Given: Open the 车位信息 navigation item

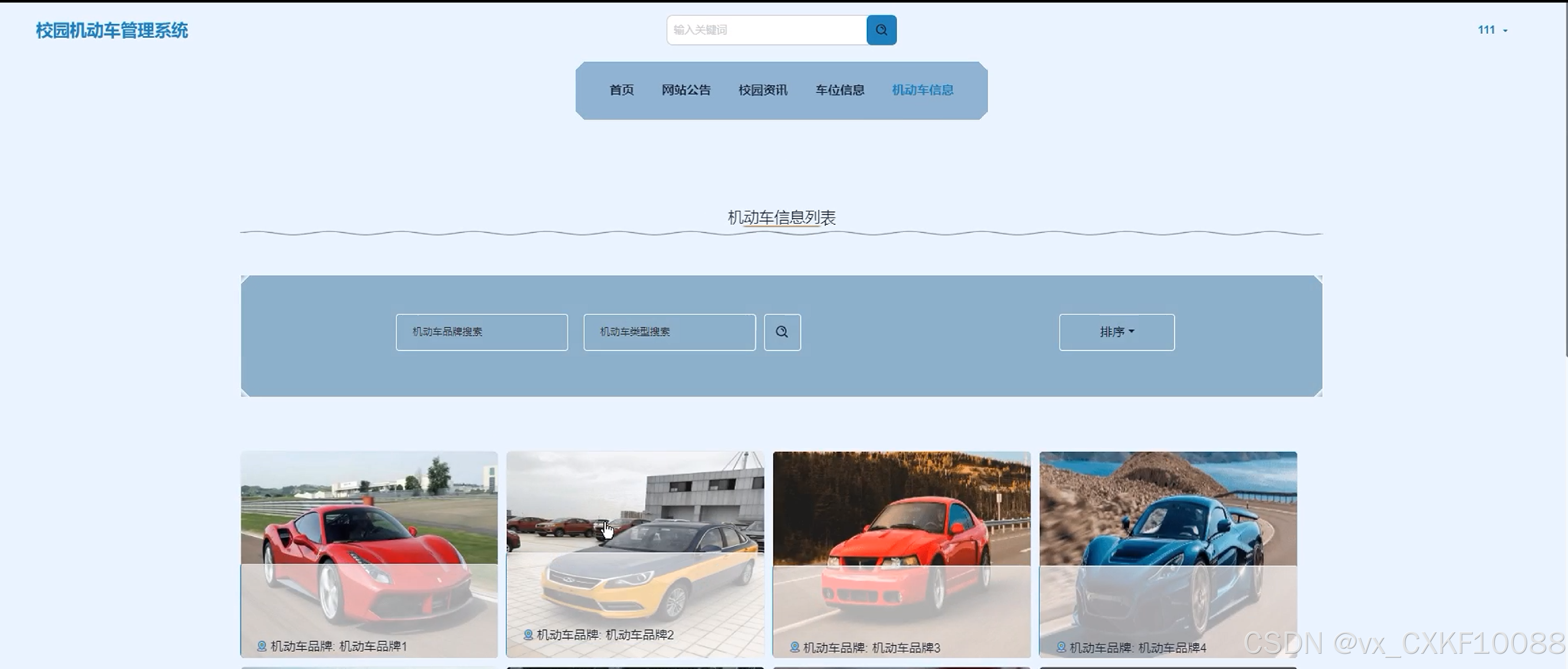Looking at the screenshot, I should coord(839,90).
